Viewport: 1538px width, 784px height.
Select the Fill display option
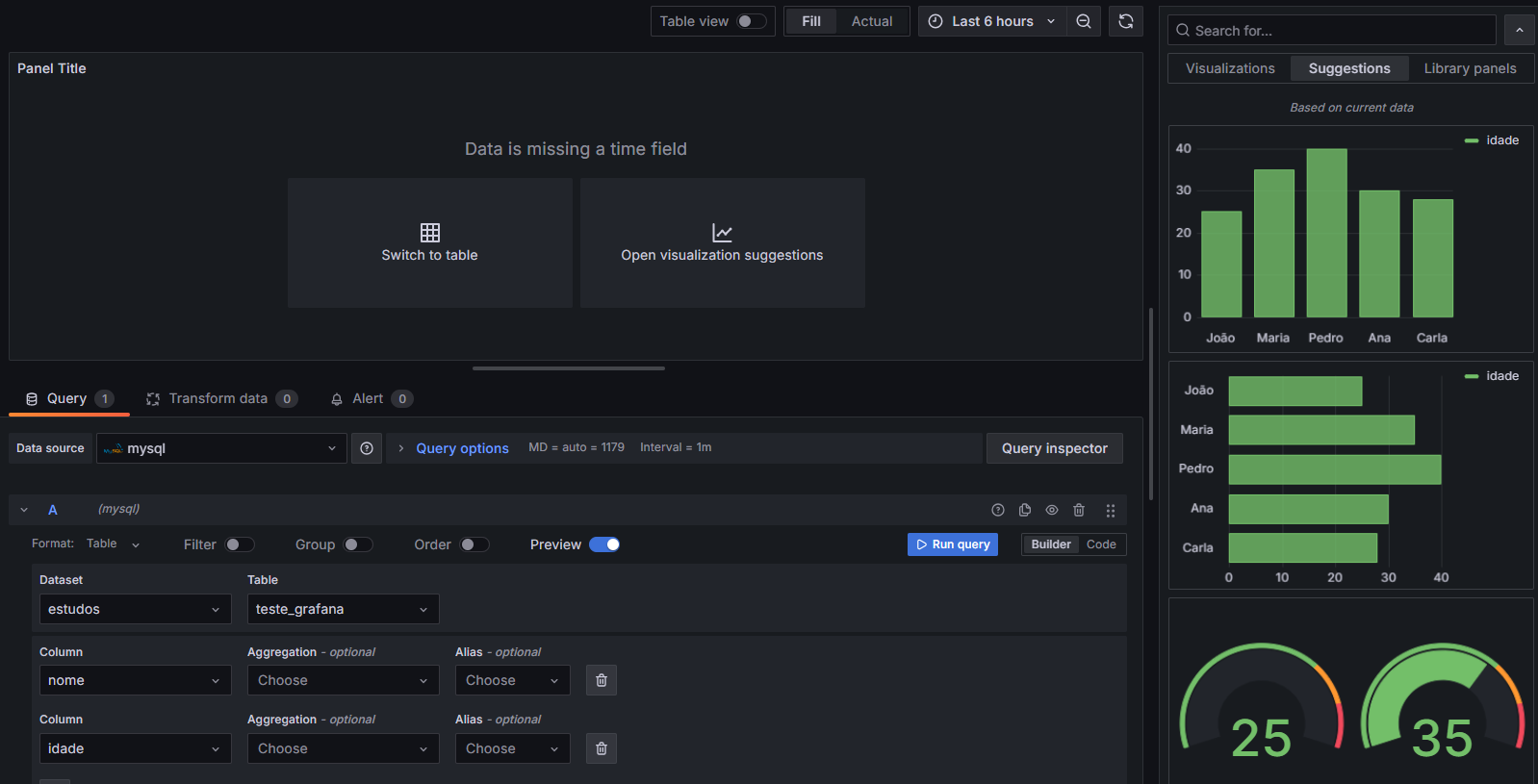click(811, 21)
